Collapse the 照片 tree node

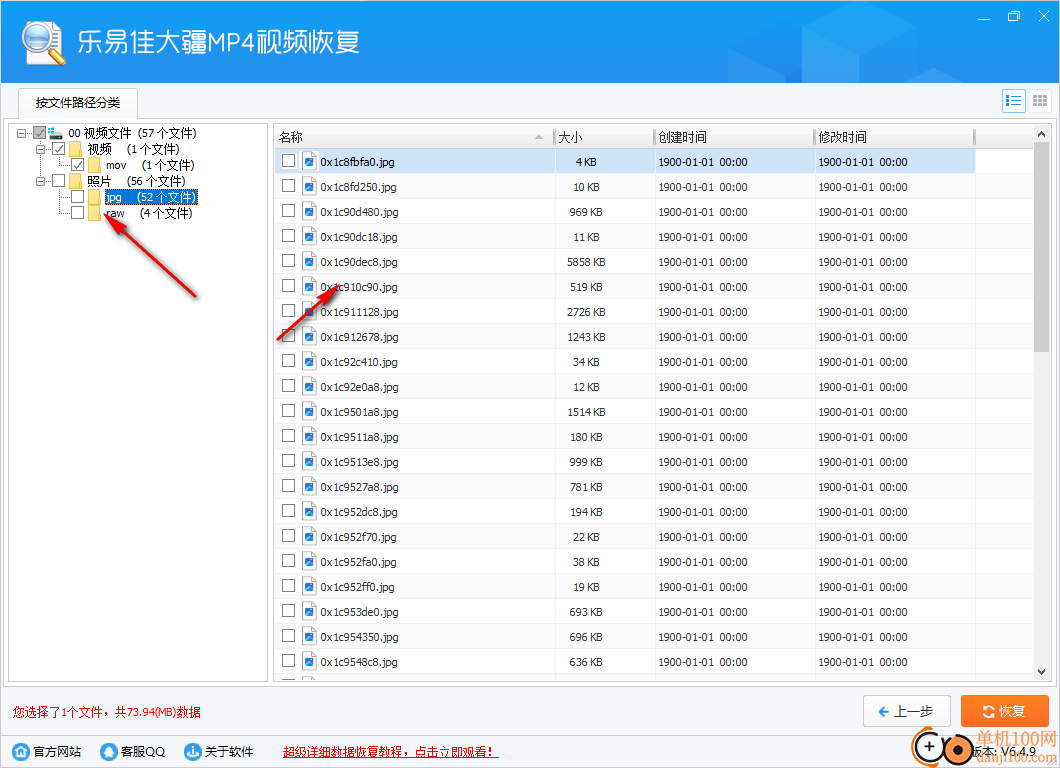[x=41, y=181]
